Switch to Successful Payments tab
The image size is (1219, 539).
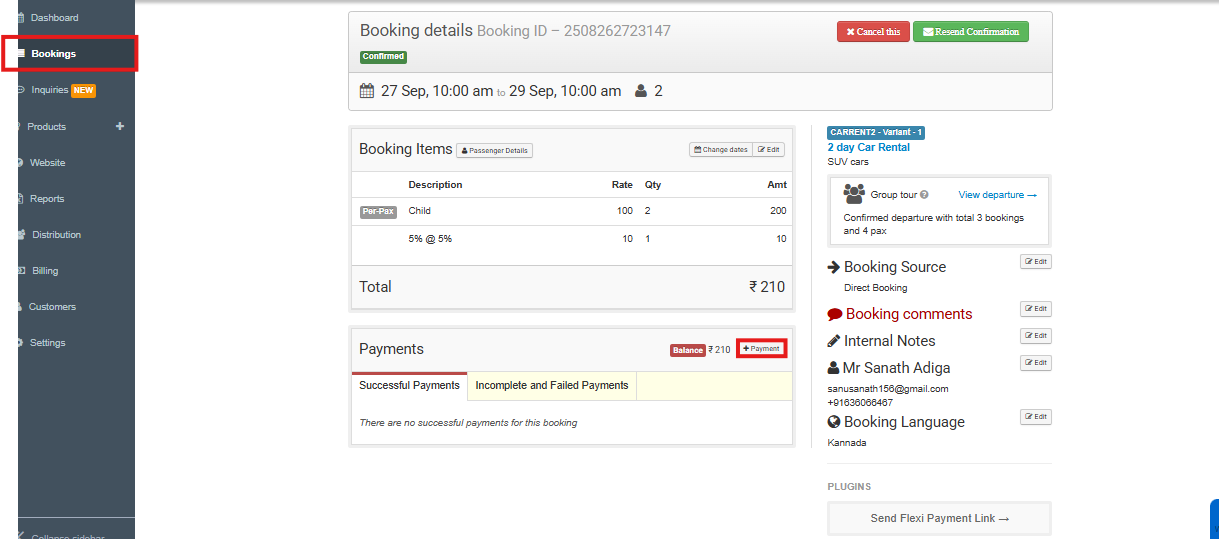409,385
